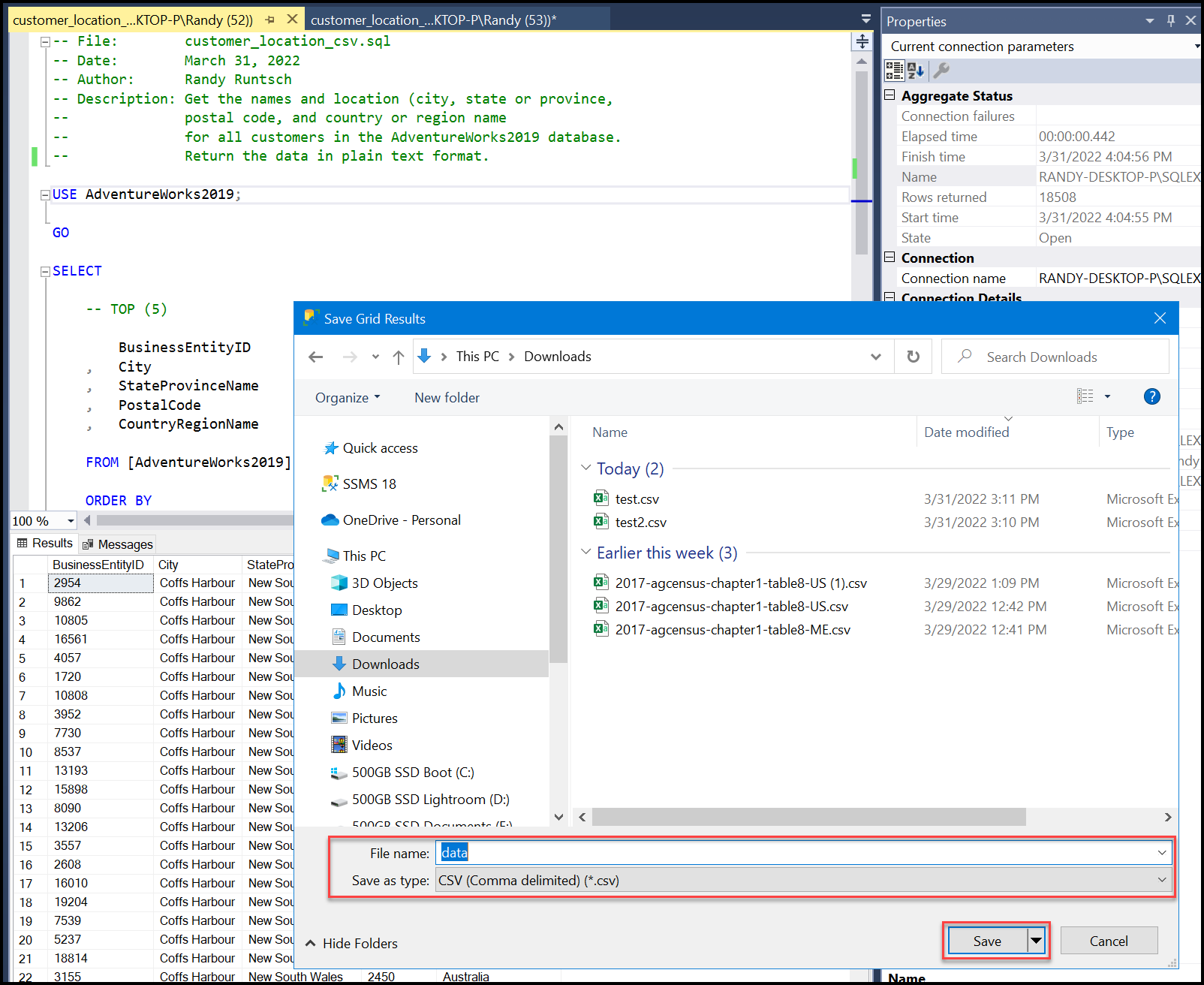The image size is (1204, 985).
Task: Open the zoom level 100 % dropdown
Action: pyautogui.click(x=71, y=521)
